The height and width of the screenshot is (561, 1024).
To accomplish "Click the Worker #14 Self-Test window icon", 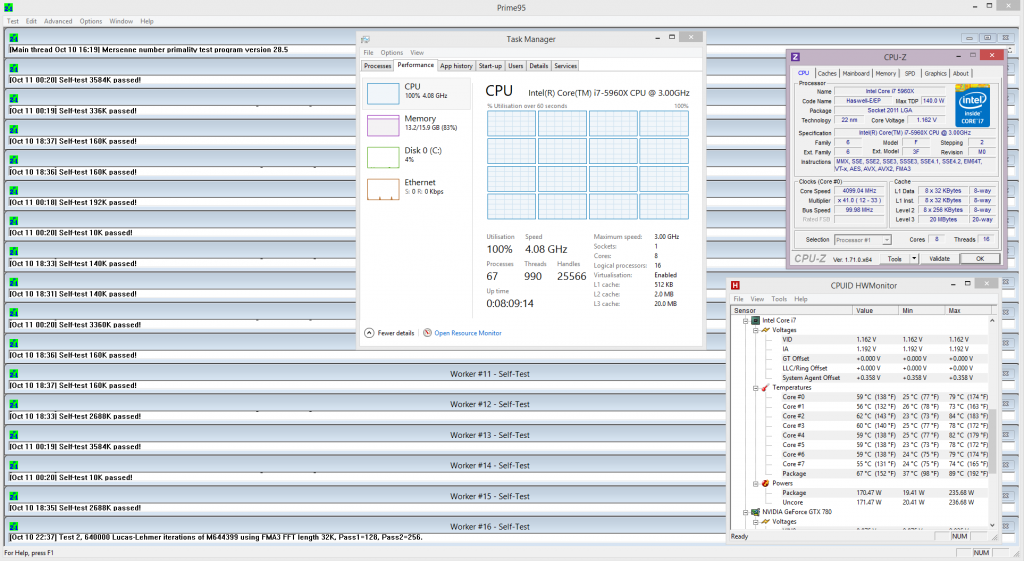I will click(14, 466).
